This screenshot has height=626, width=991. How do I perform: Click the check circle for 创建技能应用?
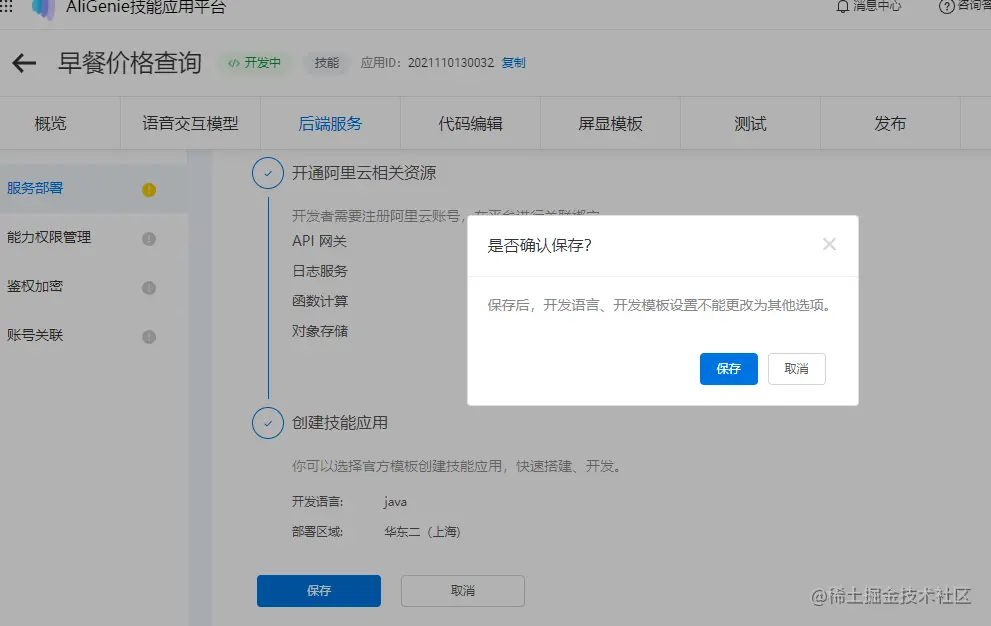tap(268, 423)
